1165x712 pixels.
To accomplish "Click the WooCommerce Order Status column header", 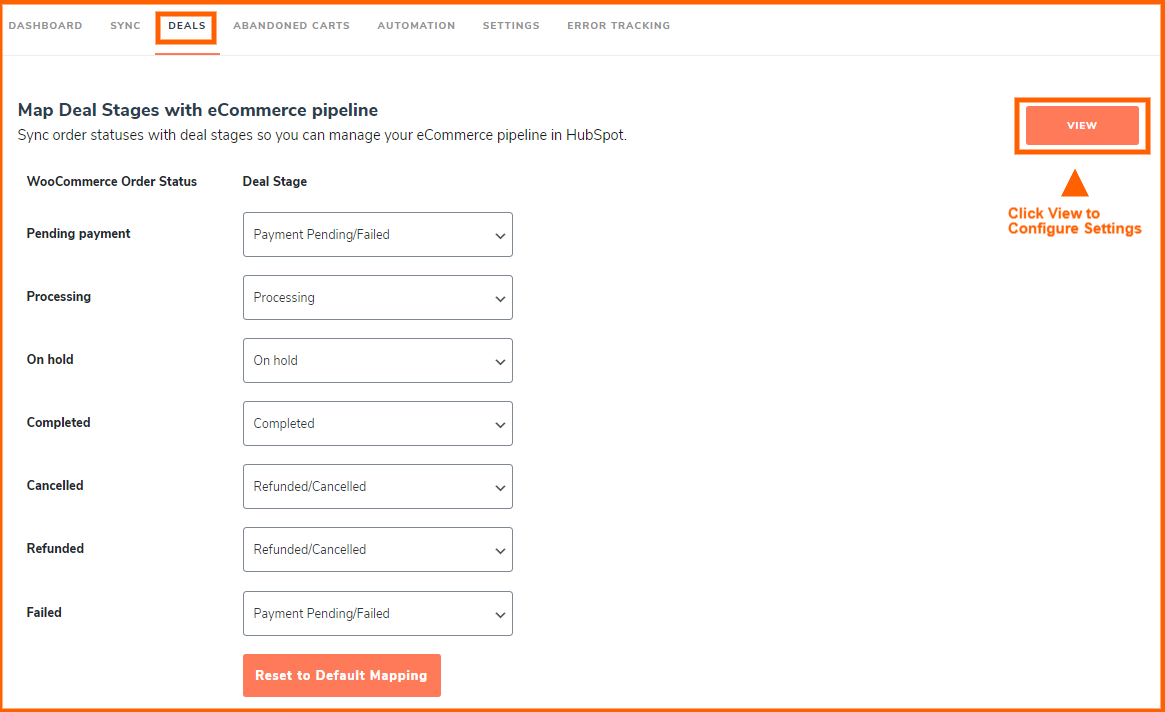I will click(112, 182).
